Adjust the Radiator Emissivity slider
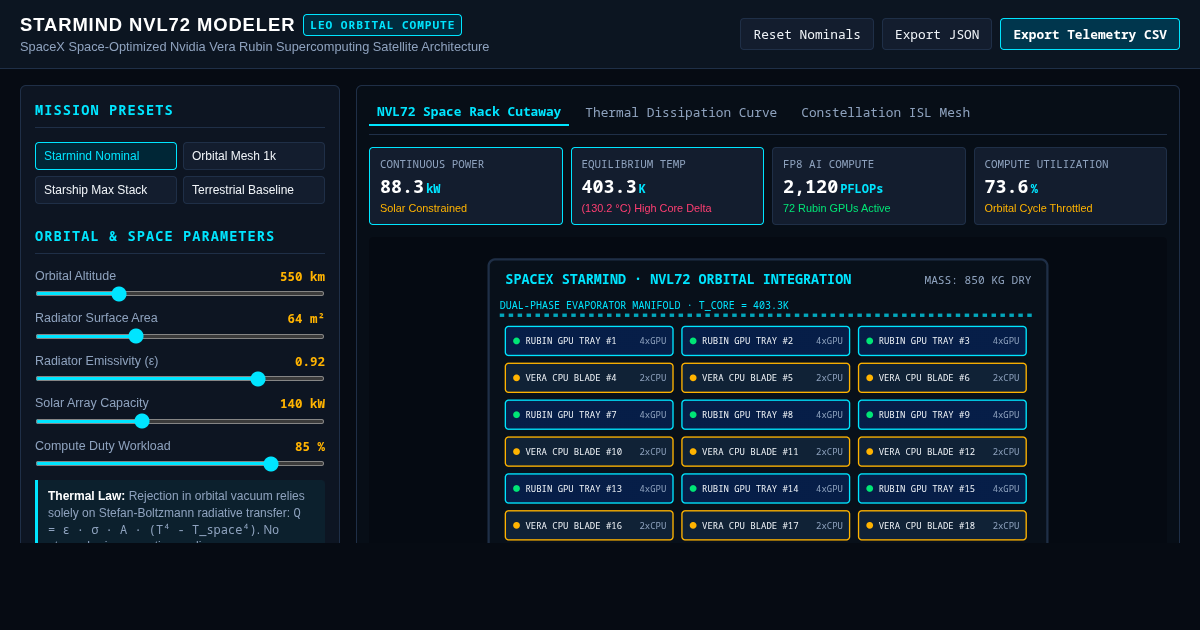Screen dimensions: 1200x630 click(180, 379)
